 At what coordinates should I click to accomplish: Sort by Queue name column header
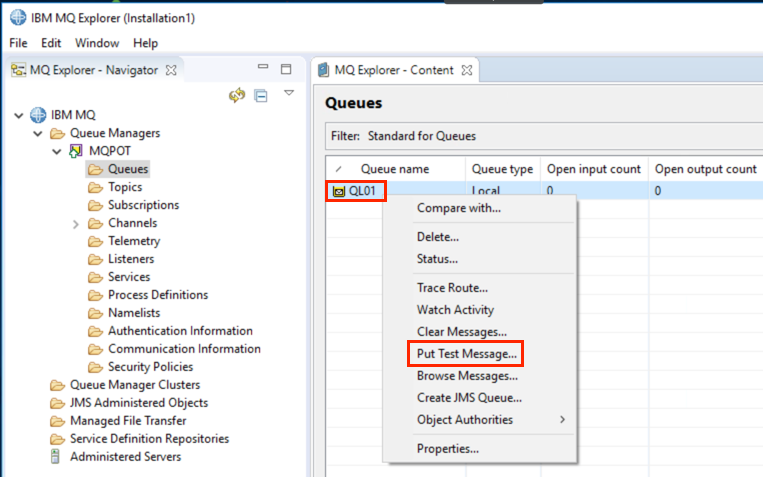[395, 169]
